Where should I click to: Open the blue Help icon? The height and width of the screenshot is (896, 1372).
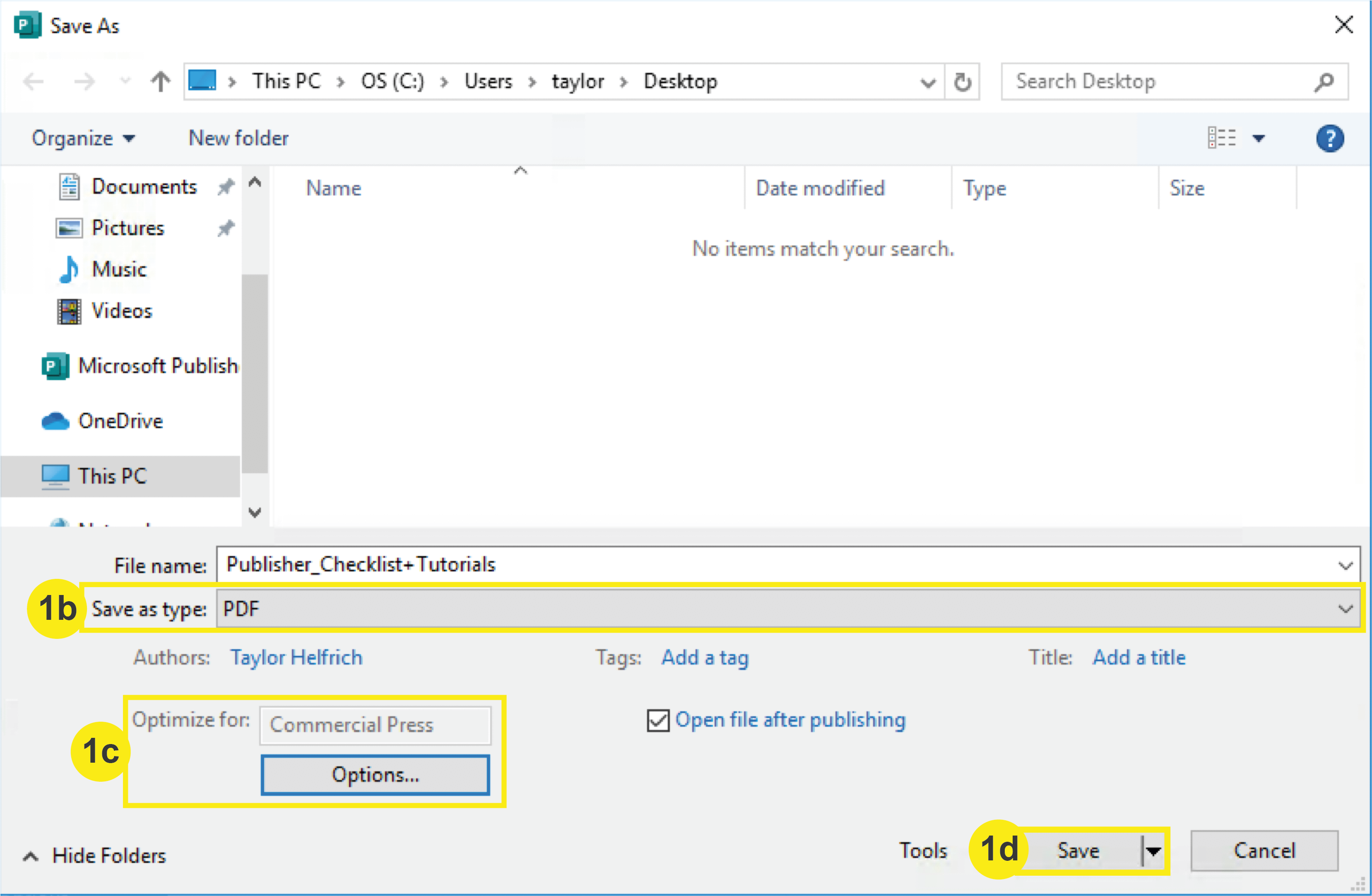click(1329, 138)
